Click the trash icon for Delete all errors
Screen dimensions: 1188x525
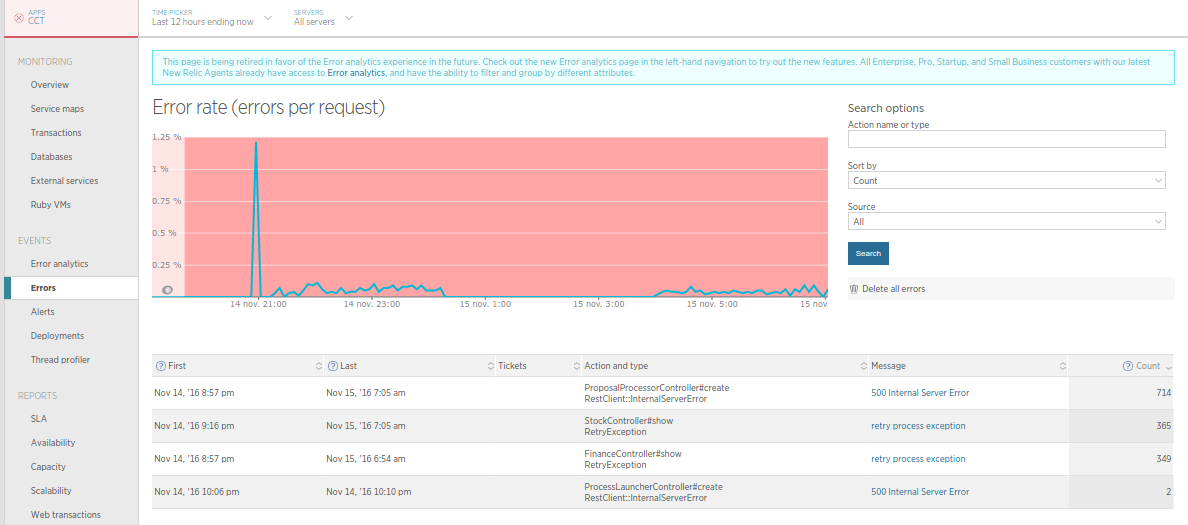853,289
